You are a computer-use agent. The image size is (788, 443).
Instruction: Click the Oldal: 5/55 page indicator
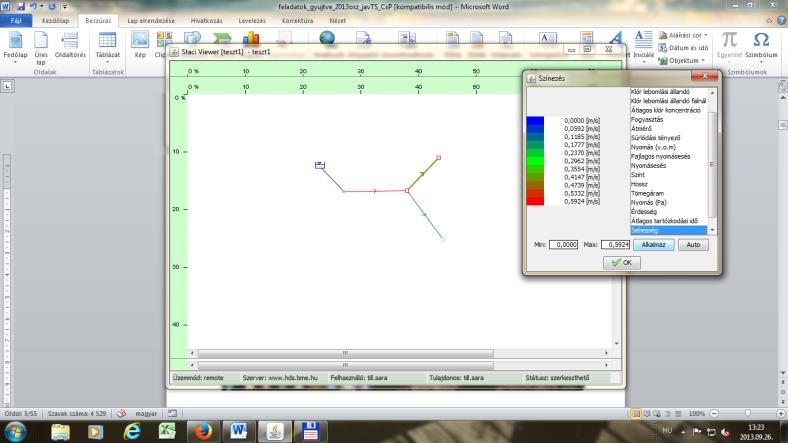21,413
